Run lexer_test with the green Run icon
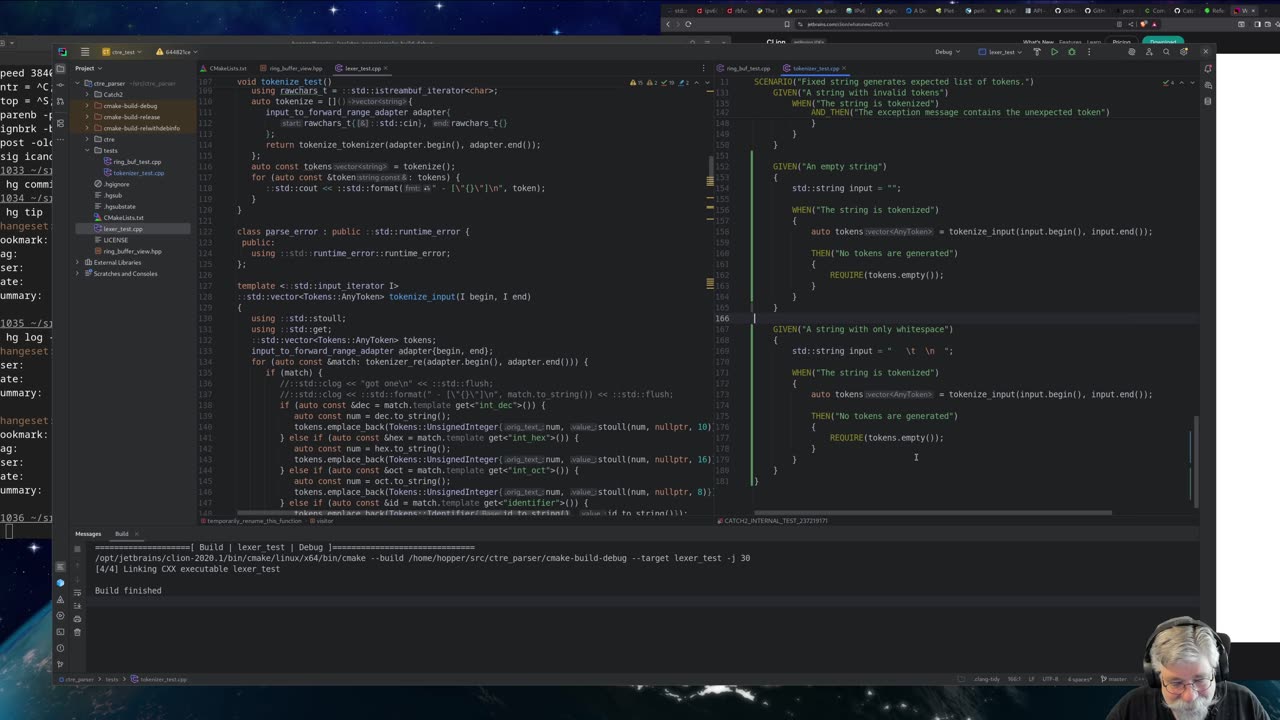Screen dimensions: 1280x720 point(1055,52)
